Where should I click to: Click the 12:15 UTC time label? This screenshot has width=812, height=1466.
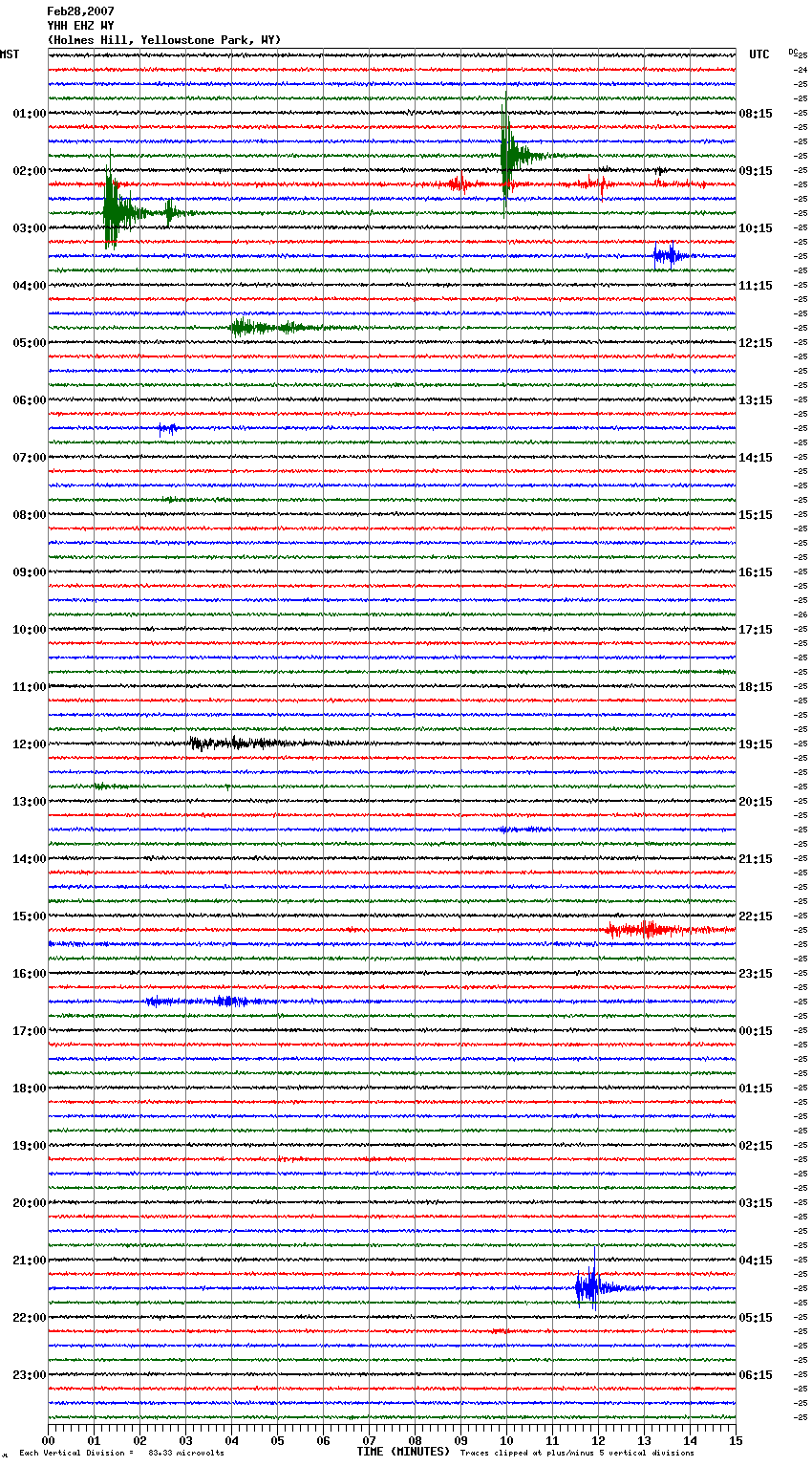(x=756, y=343)
